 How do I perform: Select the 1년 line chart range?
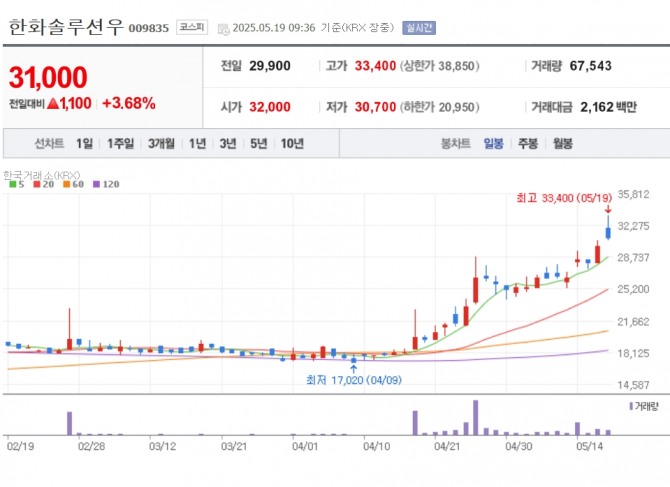(x=197, y=144)
